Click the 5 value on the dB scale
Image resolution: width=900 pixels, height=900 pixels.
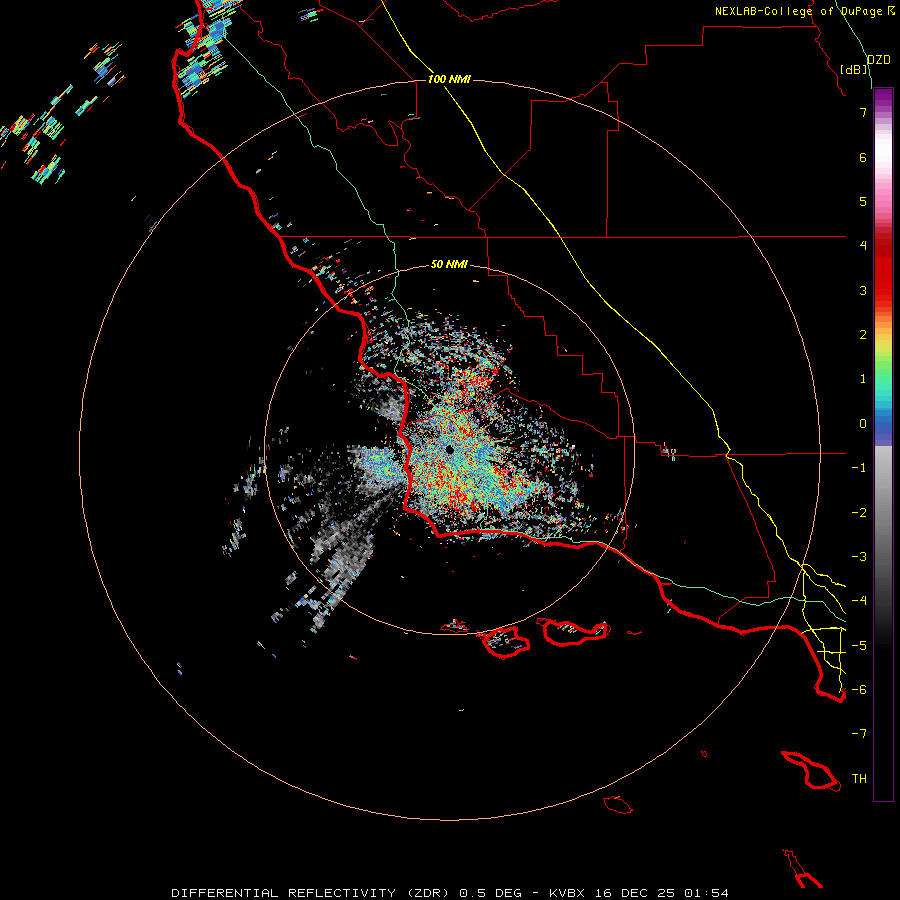click(x=863, y=201)
